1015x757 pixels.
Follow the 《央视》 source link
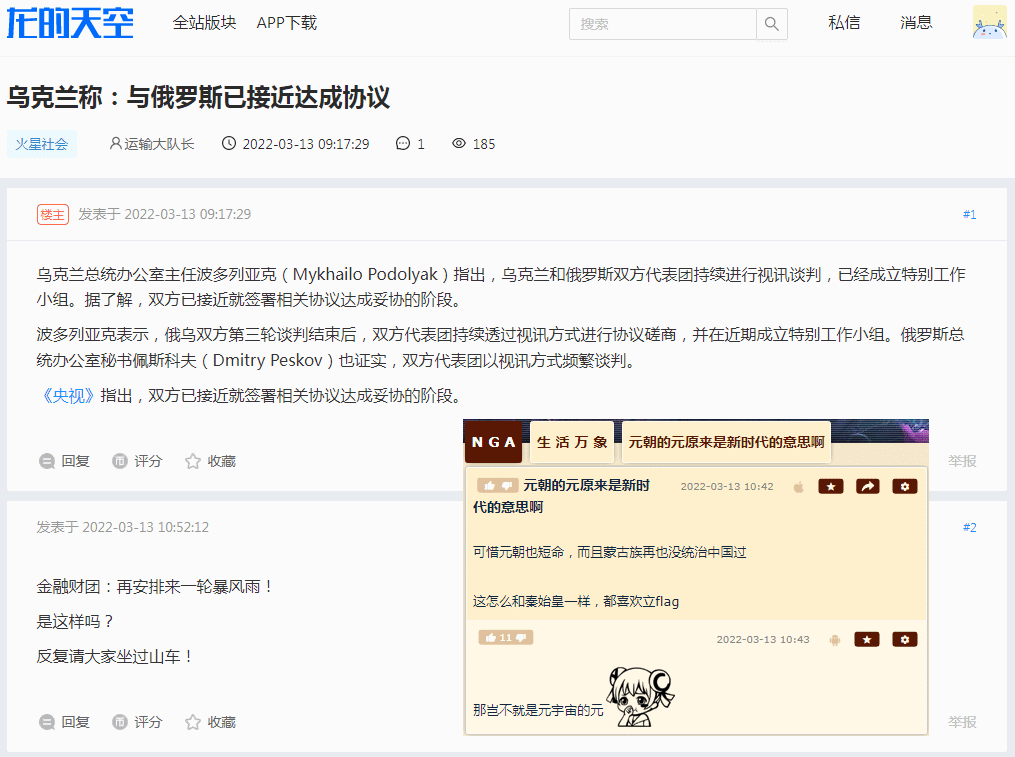click(x=68, y=395)
